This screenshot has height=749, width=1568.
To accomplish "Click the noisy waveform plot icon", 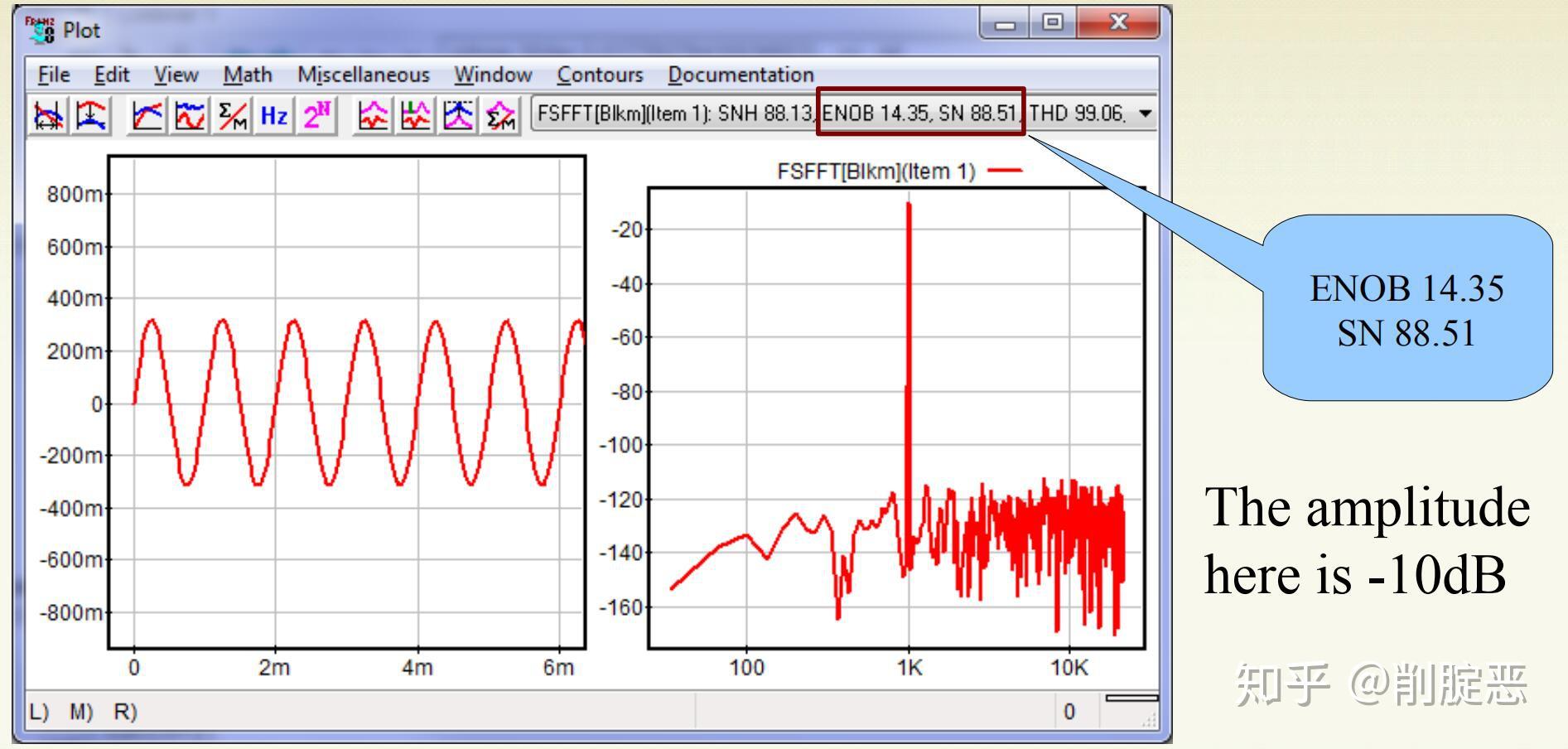I will 190,115.
